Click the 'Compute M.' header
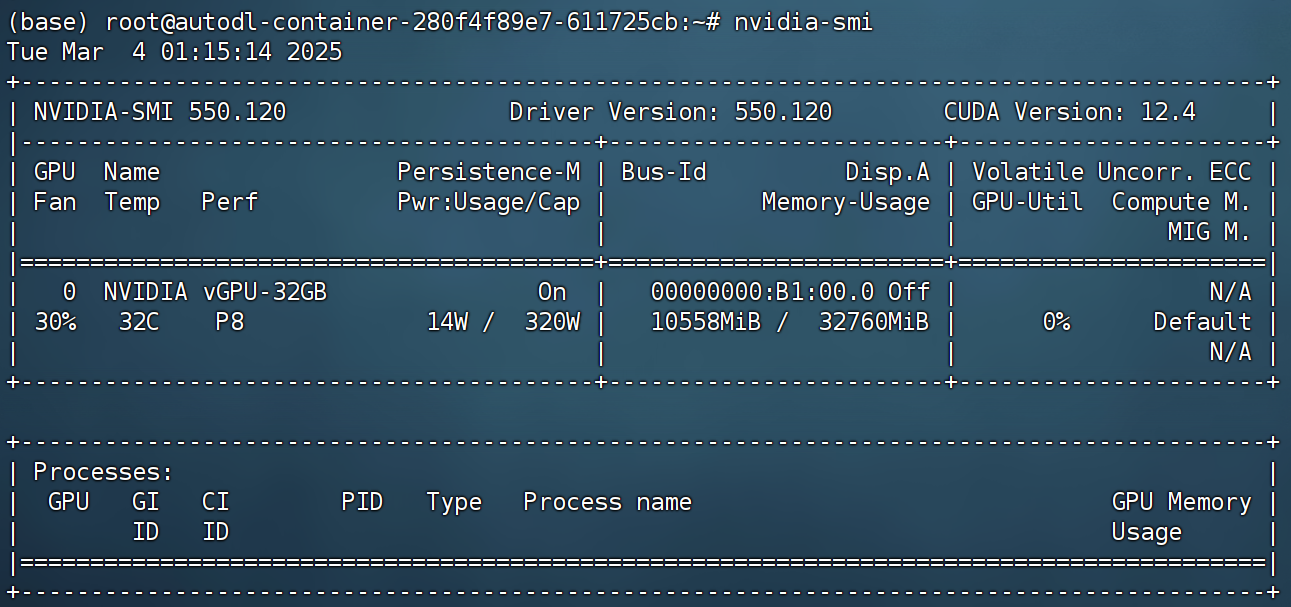Screen dimensions: 1291x607 [1182, 202]
